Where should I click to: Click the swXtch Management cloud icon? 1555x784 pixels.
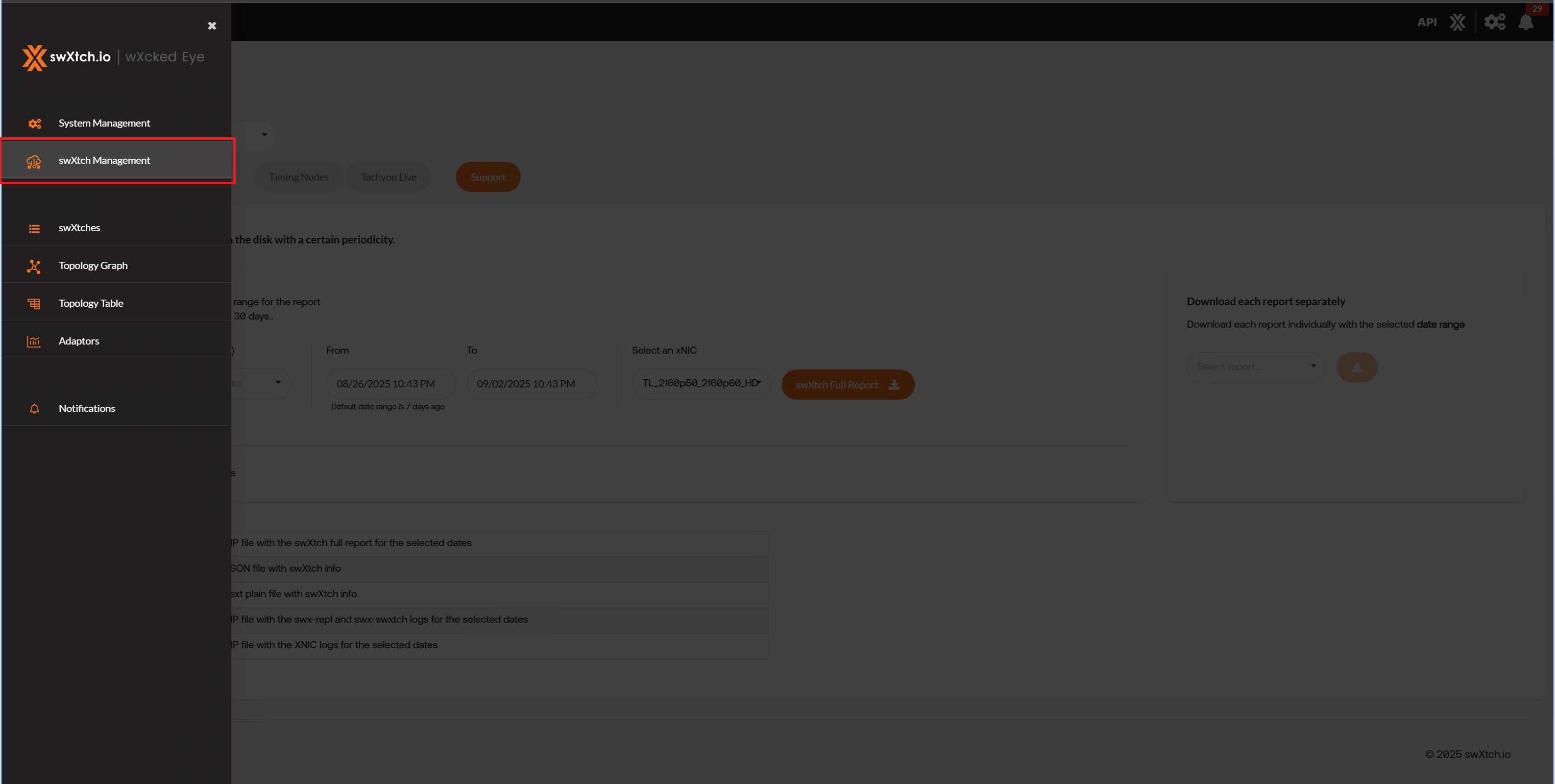click(x=34, y=161)
